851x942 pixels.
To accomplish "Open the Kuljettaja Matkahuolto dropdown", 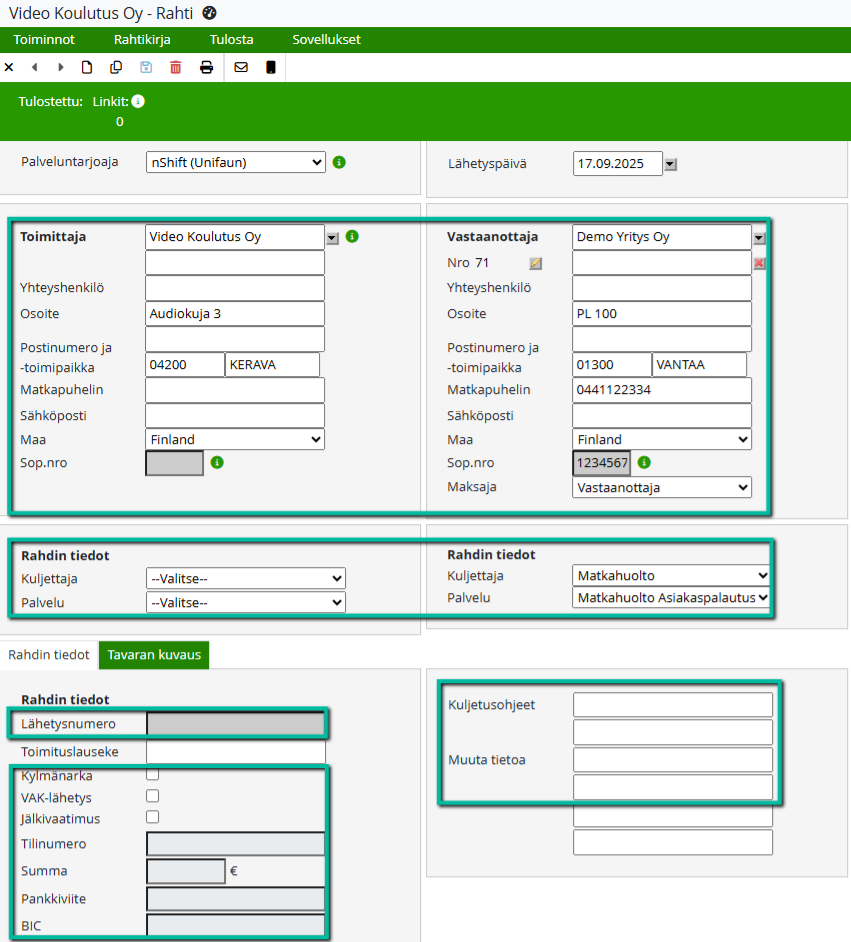I will pos(671,576).
